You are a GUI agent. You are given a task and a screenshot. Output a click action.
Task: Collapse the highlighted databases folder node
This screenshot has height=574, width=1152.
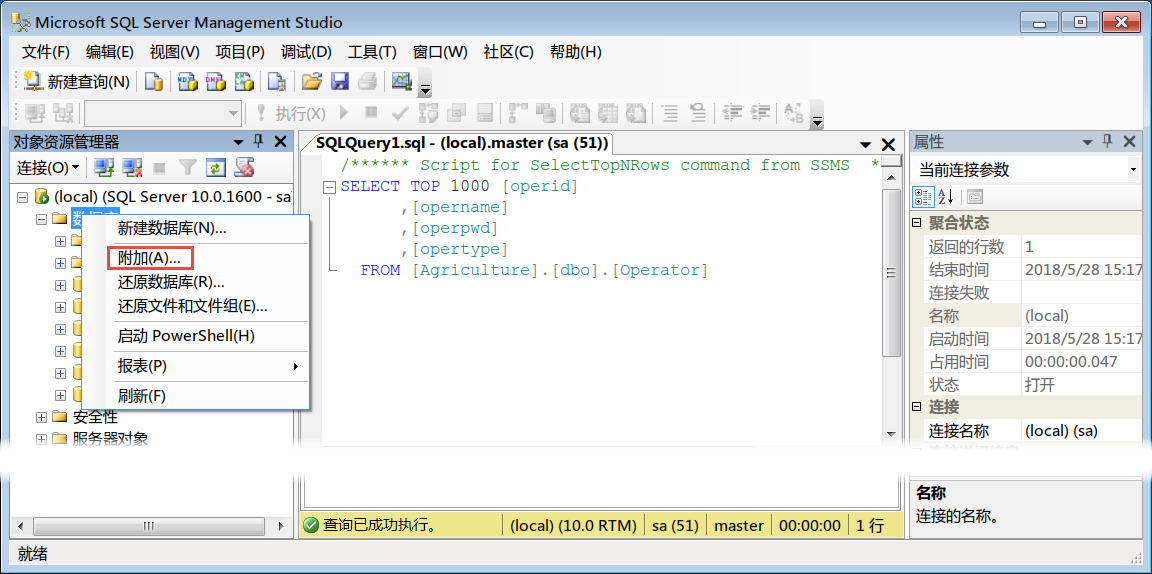click(41, 218)
